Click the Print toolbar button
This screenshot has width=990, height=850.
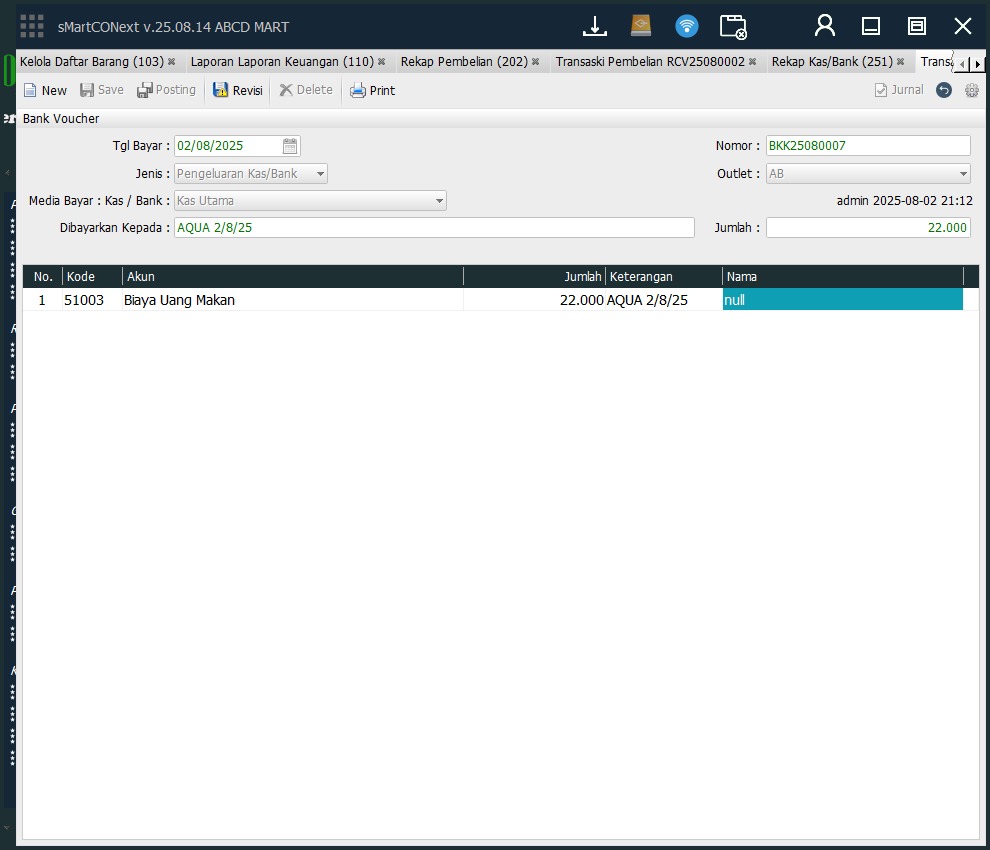coord(372,90)
